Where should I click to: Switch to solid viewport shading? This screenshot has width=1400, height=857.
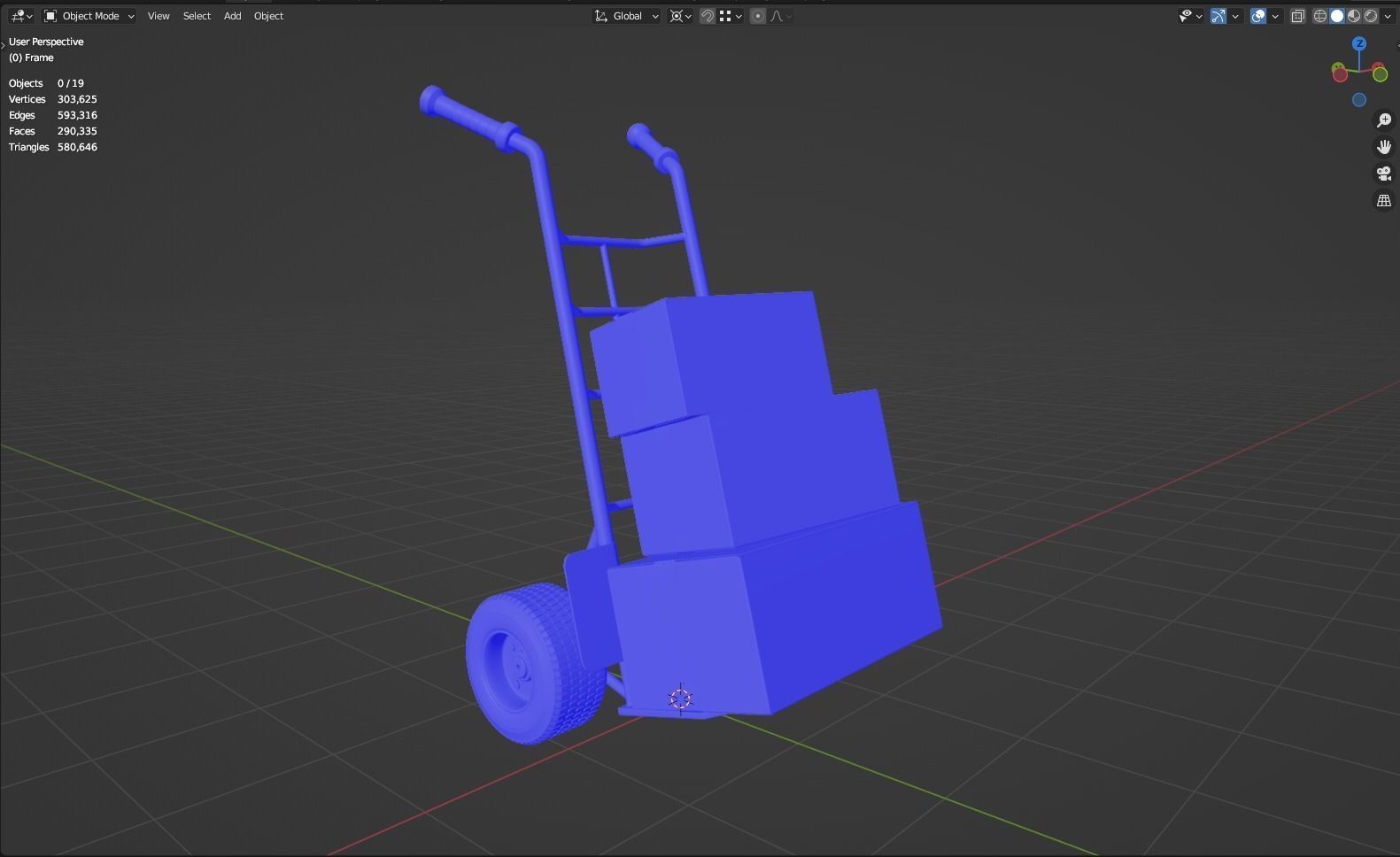[1337, 16]
